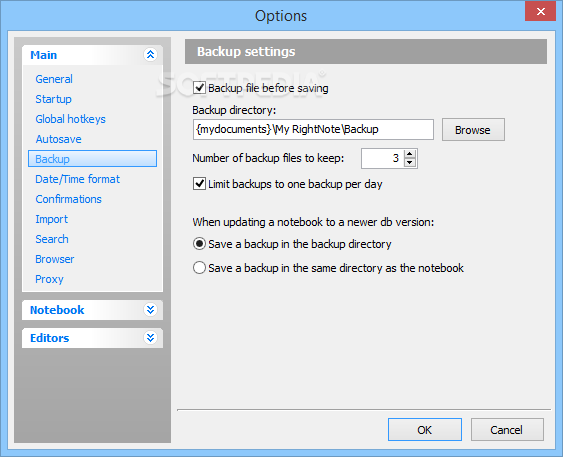Open Global hotkeys settings page
This screenshot has width=563, height=457.
pyautogui.click(x=70, y=119)
